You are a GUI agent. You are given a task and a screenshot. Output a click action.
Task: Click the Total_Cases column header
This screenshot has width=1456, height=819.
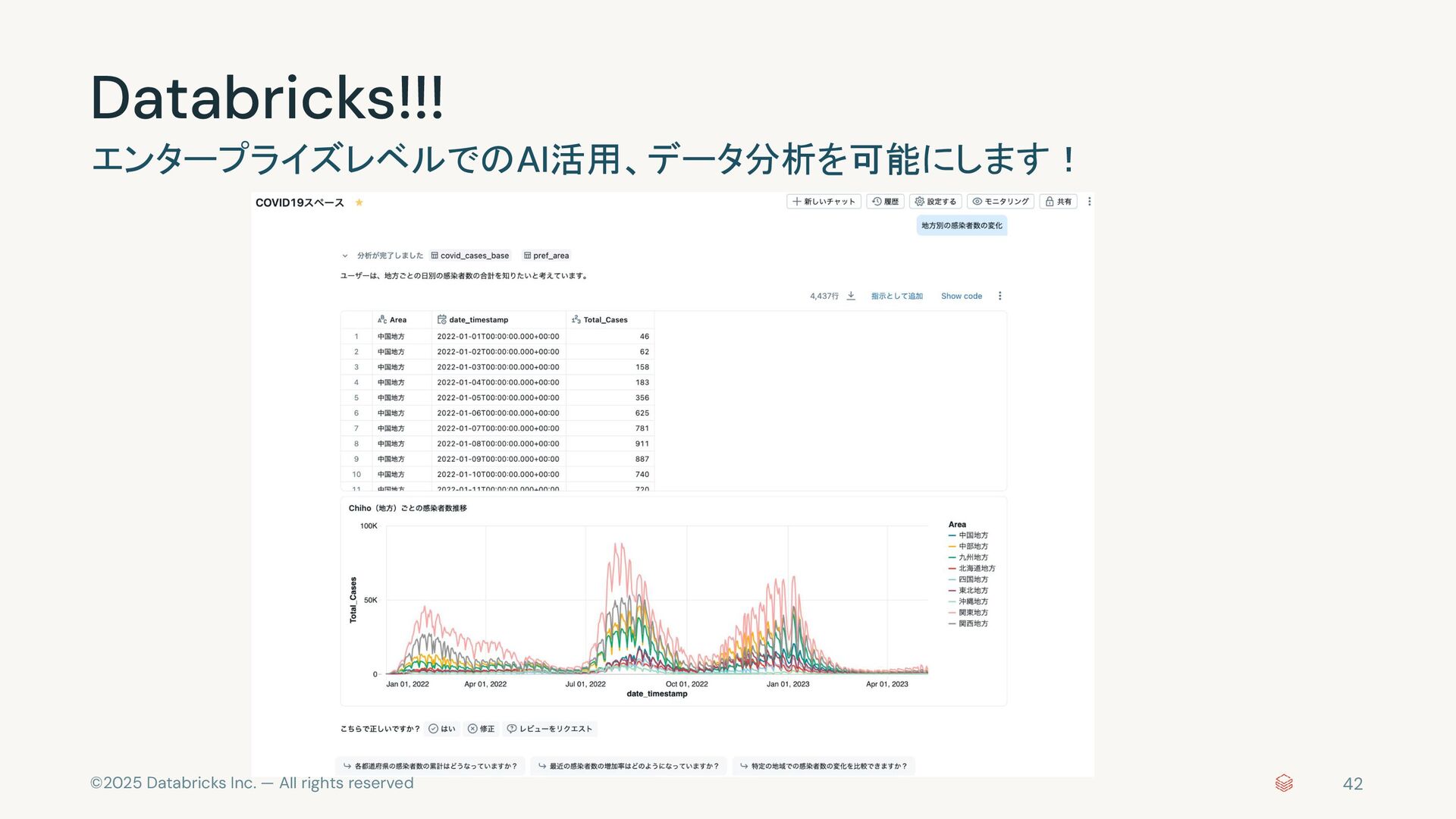click(604, 320)
